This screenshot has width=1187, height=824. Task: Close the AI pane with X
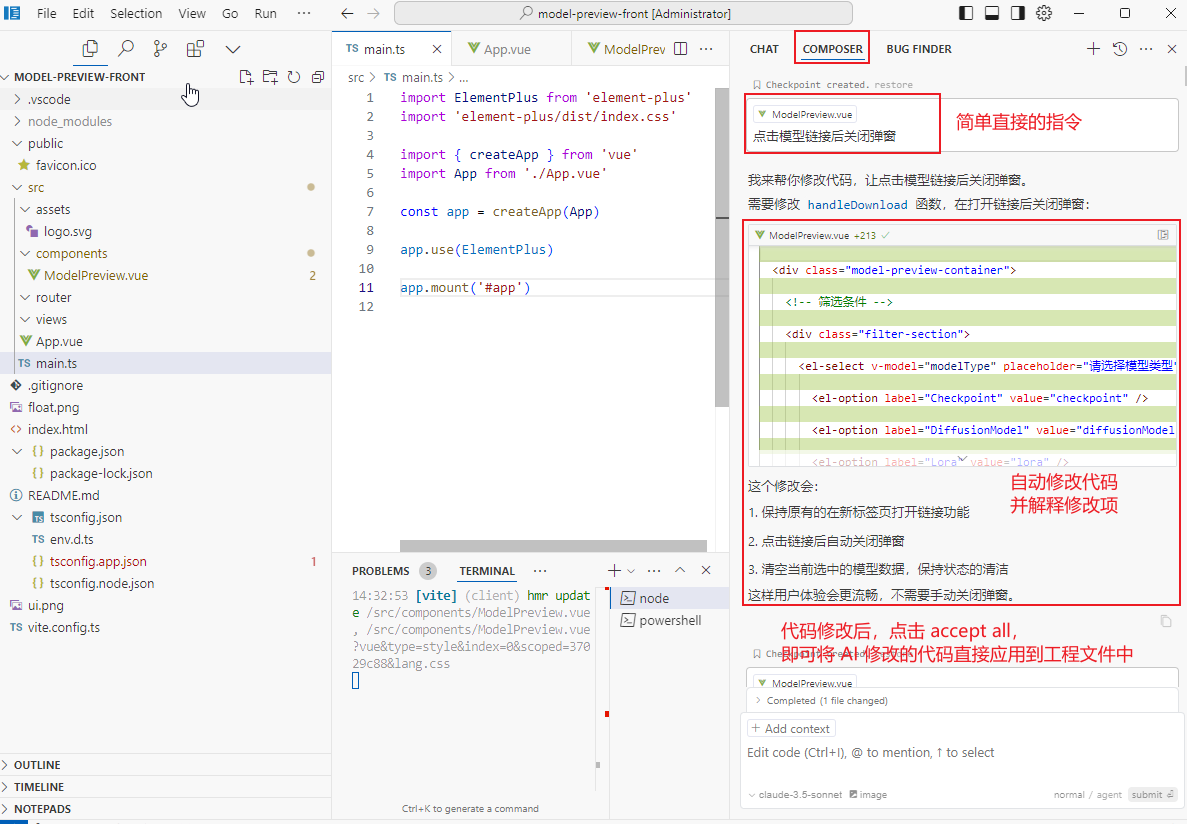[1172, 48]
